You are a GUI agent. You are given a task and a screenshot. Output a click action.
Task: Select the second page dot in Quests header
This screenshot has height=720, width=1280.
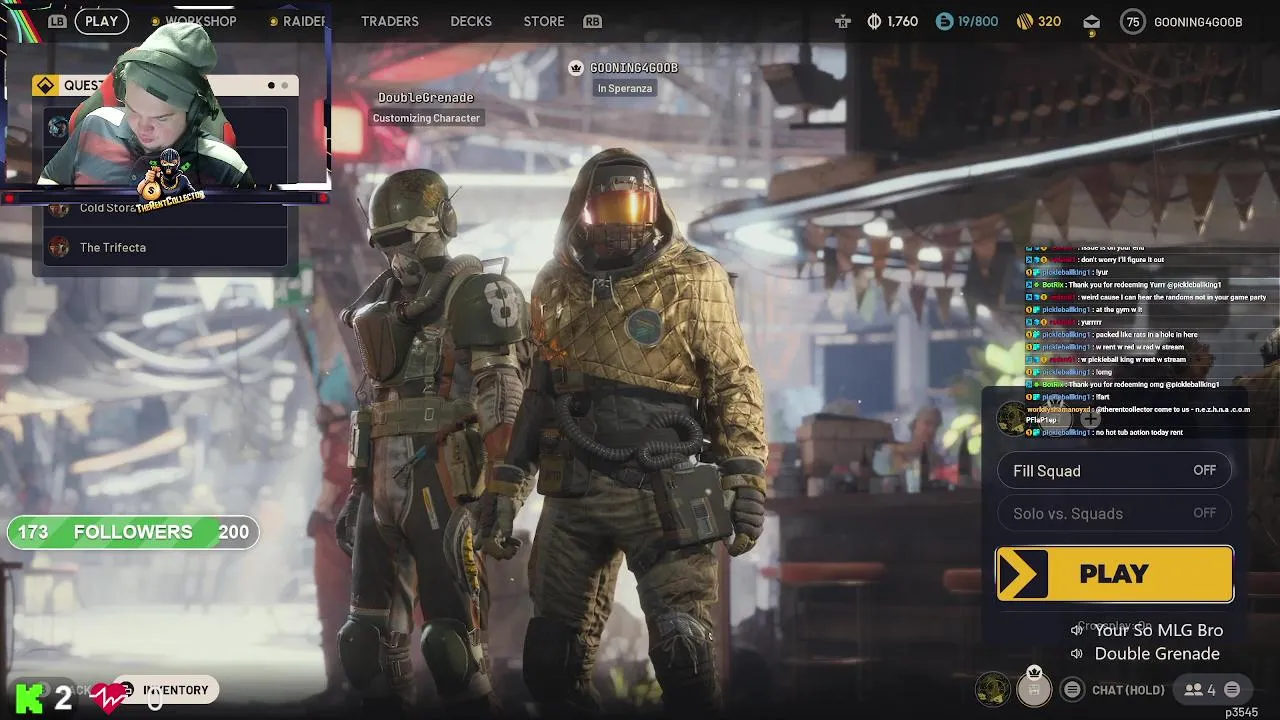pyautogui.click(x=284, y=86)
